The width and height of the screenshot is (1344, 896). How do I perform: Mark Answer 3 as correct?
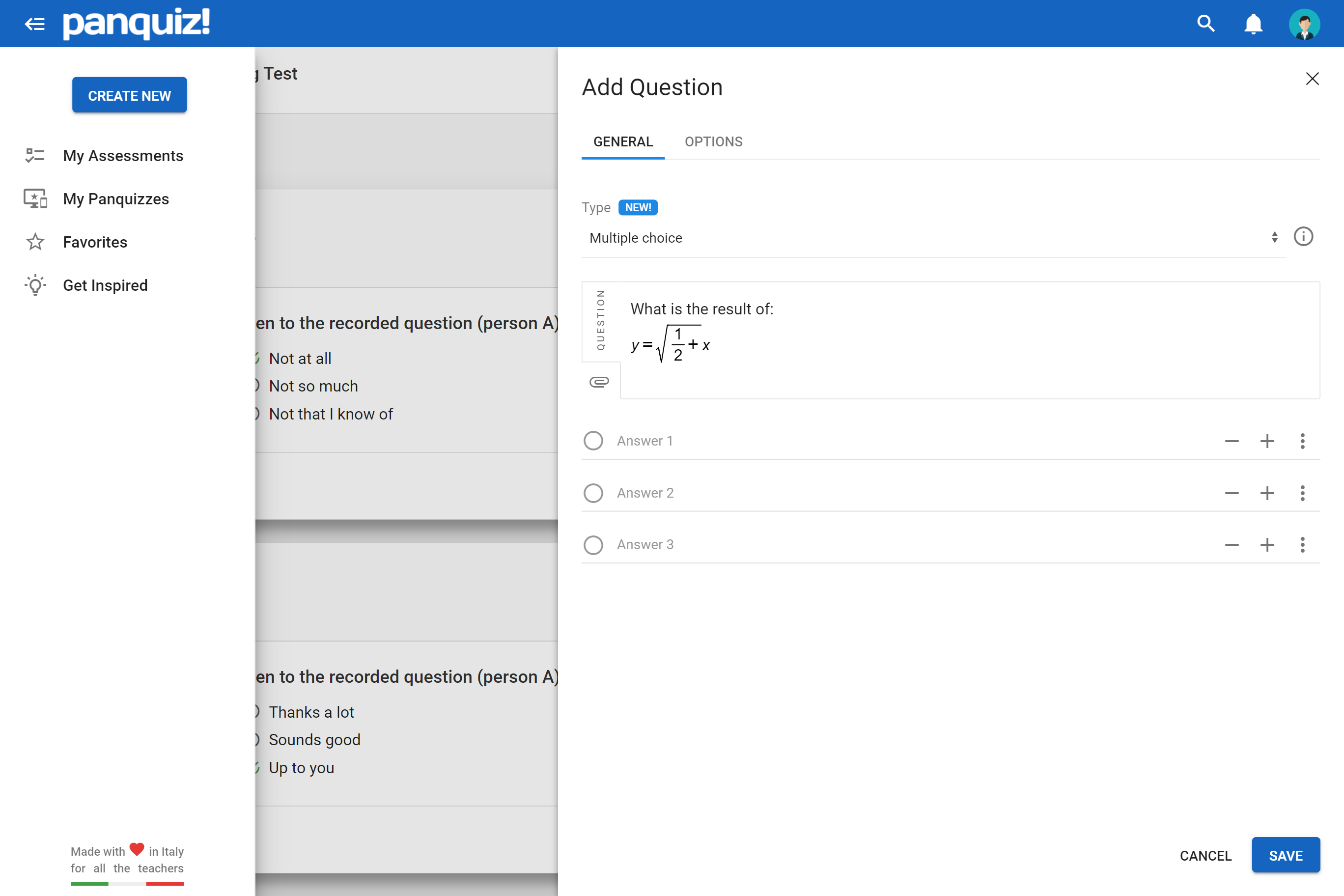pos(593,545)
